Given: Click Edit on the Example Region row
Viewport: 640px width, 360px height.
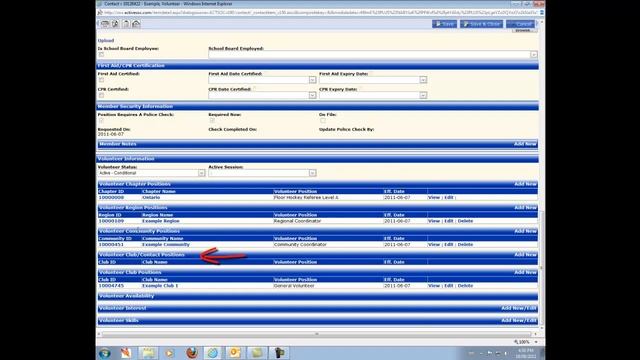Looking at the screenshot, I should (x=449, y=221).
